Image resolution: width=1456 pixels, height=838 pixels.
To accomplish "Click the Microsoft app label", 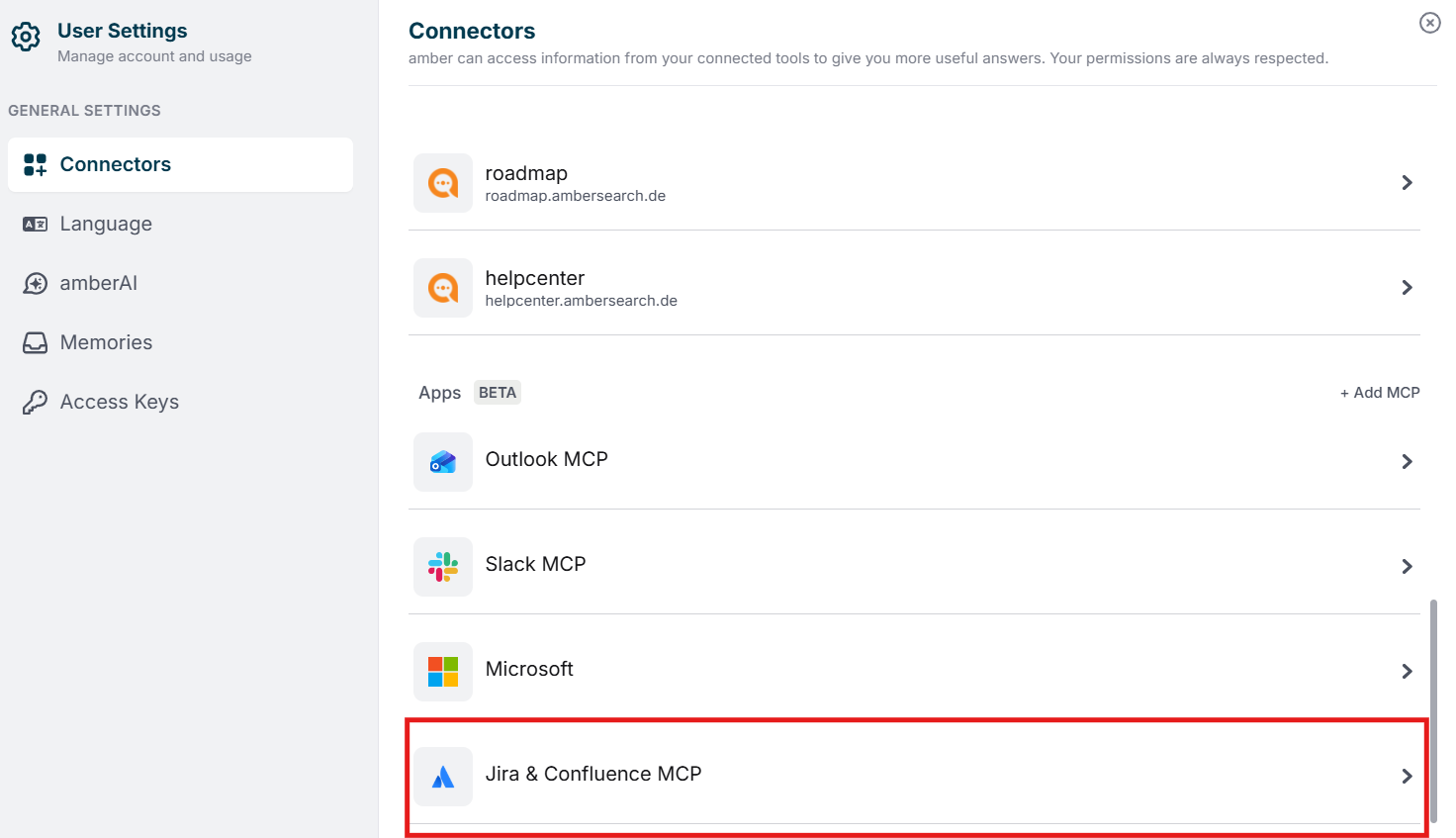I will point(529,669).
